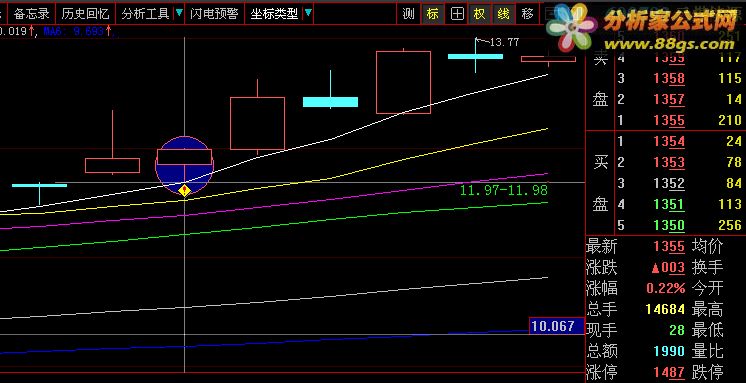Viewport: 746px width, 383px height.
Task: Select the blue 10.067 price label
Action: (x=556, y=326)
